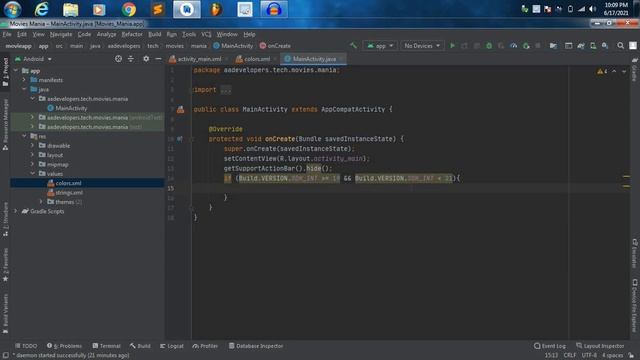Open Project Structure folder icon in toolbar
640x360 pixels.
[553, 46]
